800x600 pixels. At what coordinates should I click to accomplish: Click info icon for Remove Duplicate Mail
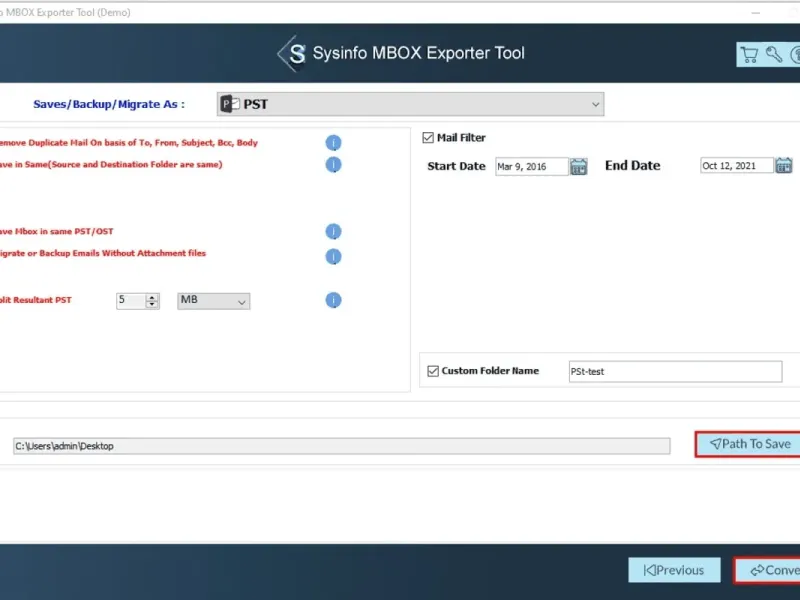click(x=333, y=143)
